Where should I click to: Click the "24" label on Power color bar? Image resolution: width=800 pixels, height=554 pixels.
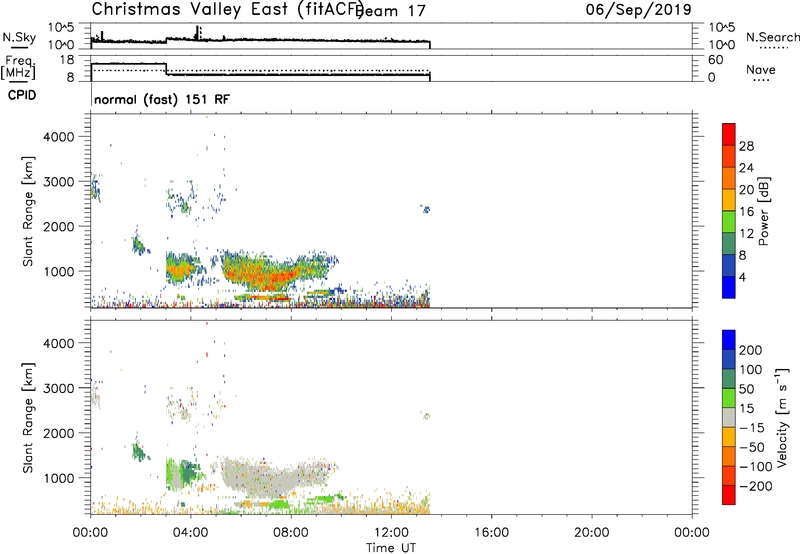click(746, 168)
